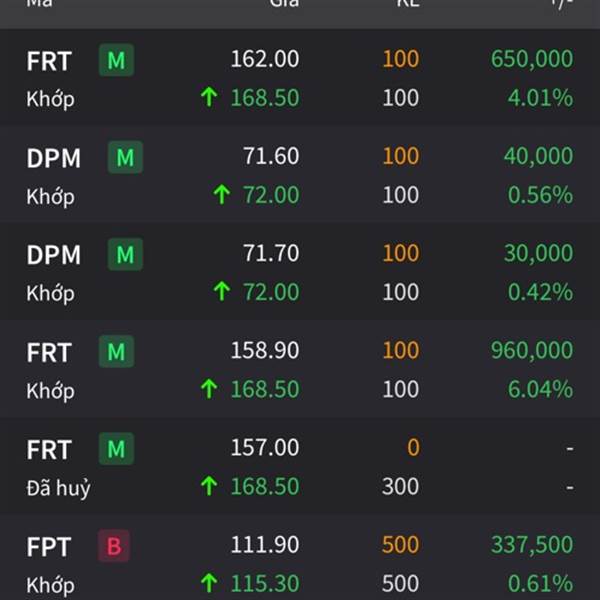Click the red B badge beside FPT
Image resolution: width=600 pixels, height=600 pixels.
pos(114,546)
